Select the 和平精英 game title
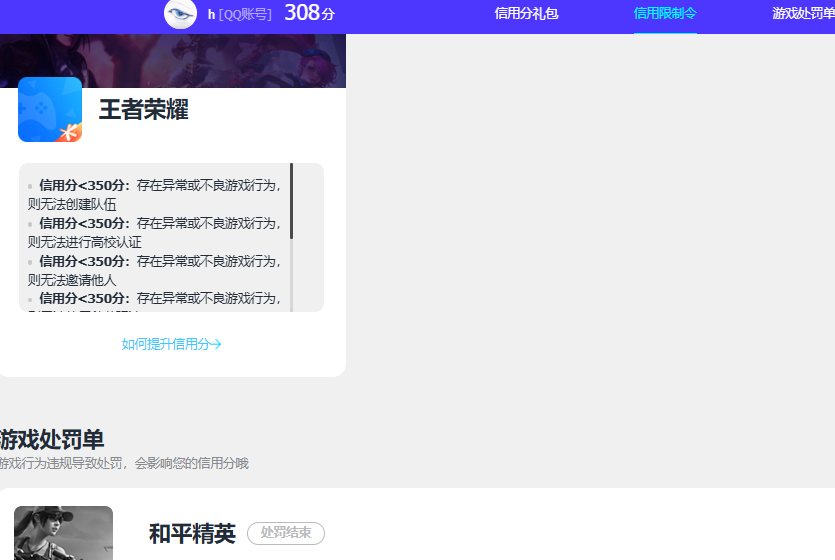Viewport: 835px width, 560px height. (x=192, y=533)
